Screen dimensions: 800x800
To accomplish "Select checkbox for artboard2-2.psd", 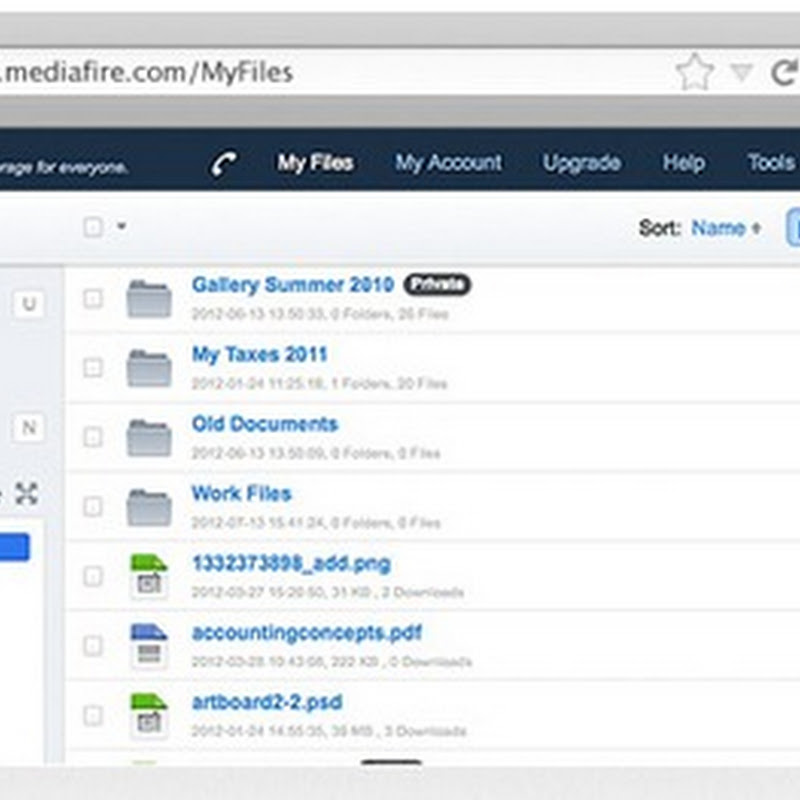I will tap(93, 715).
